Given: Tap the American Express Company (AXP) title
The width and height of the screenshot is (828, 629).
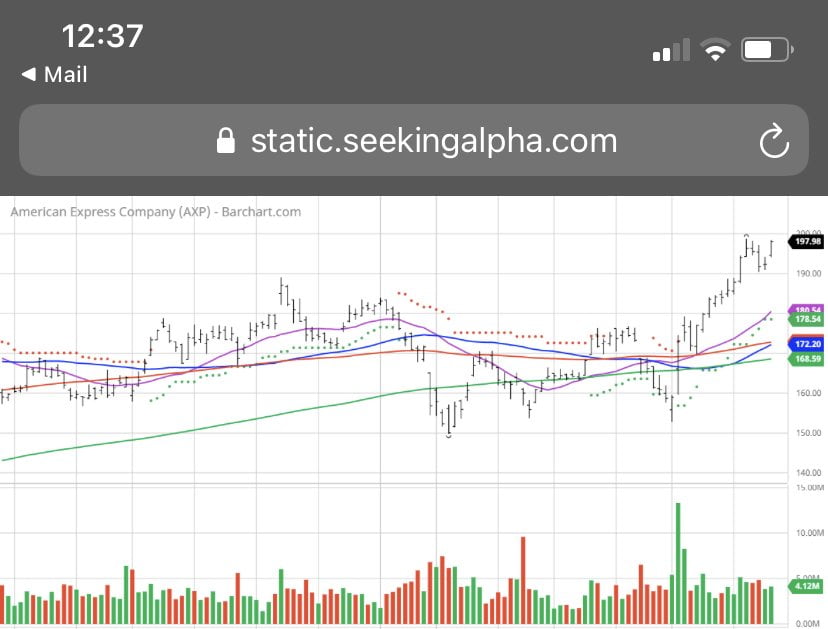Looking at the screenshot, I should pyautogui.click(x=110, y=211).
